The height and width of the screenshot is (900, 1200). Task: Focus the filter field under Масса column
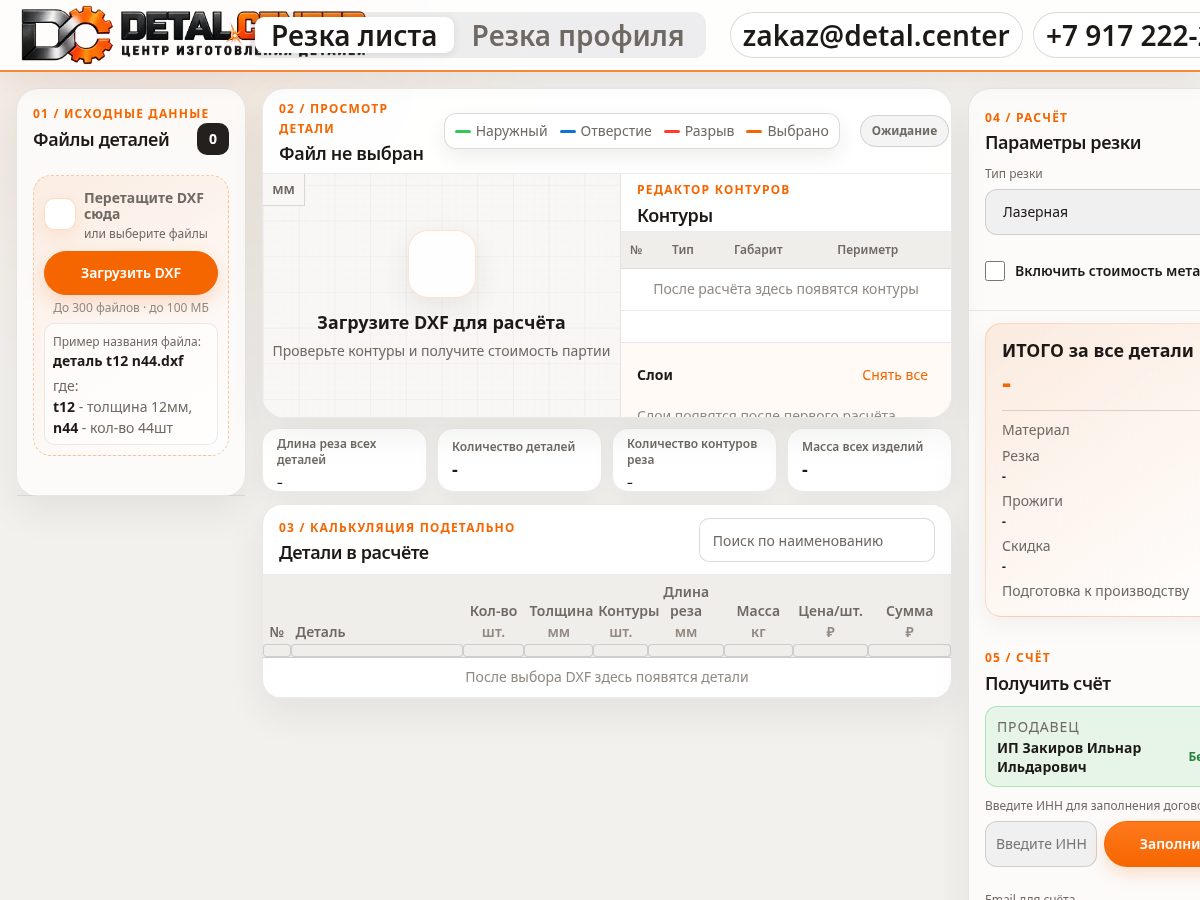758,651
